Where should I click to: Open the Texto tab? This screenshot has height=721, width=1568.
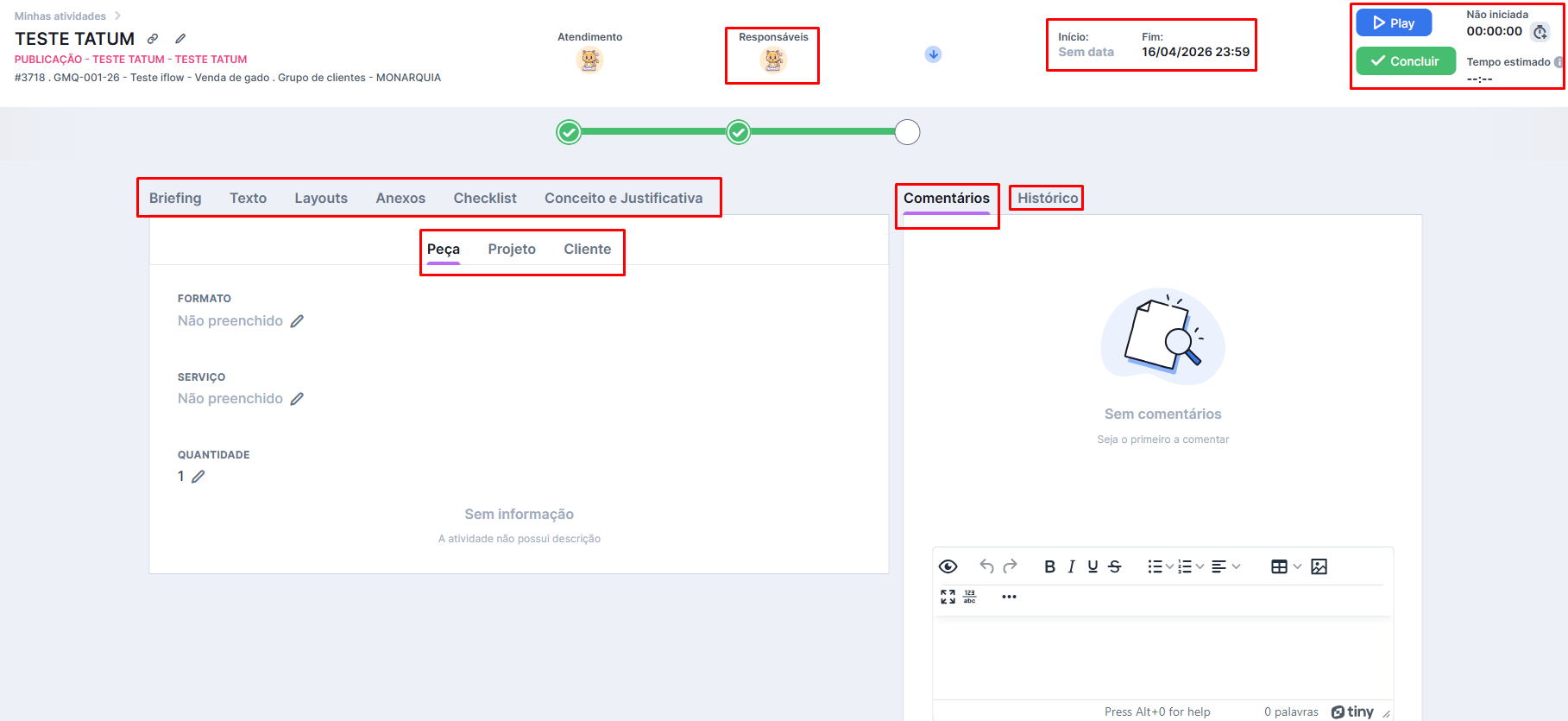pyautogui.click(x=248, y=198)
